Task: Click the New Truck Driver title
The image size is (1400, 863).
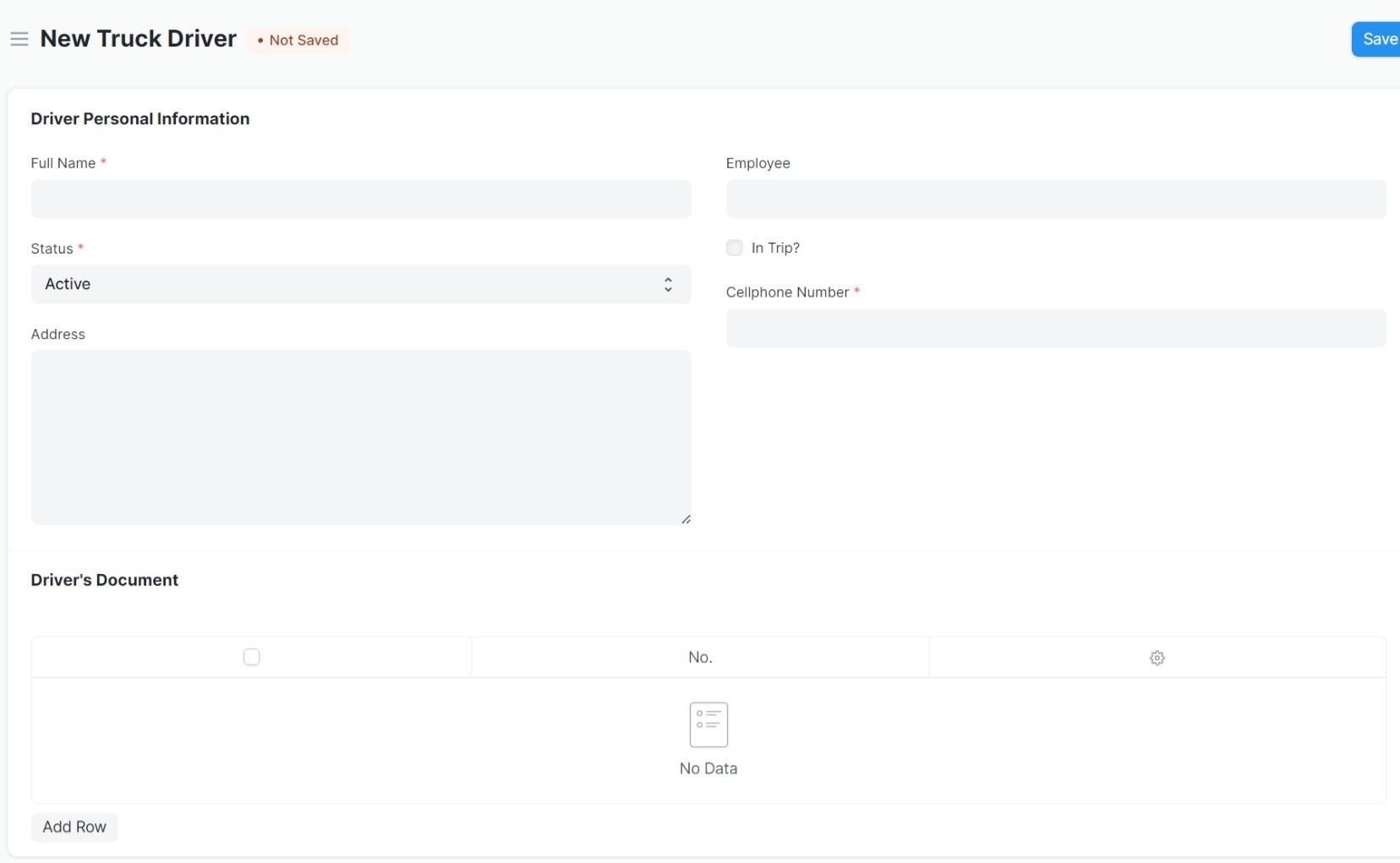Action: click(137, 38)
